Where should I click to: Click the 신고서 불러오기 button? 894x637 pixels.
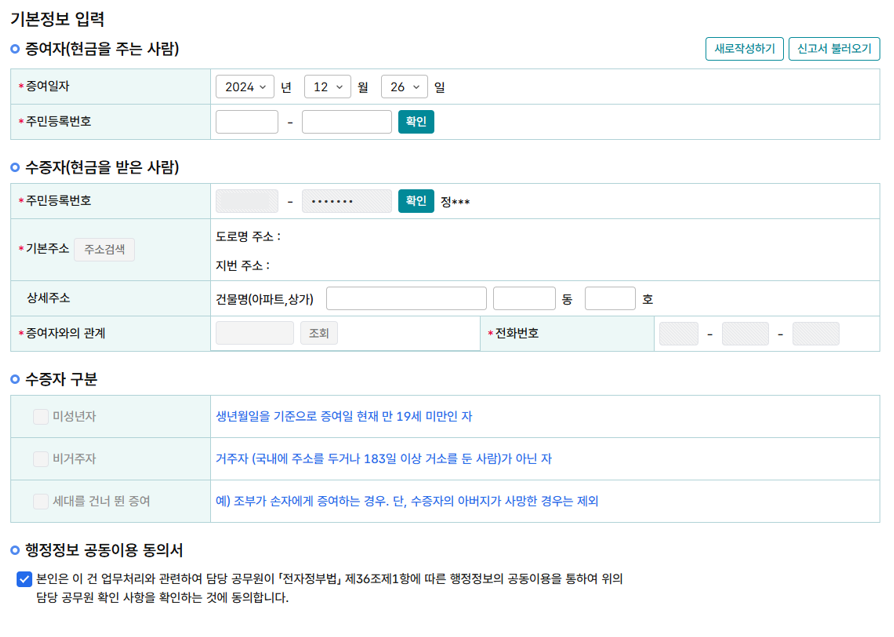click(x=835, y=49)
